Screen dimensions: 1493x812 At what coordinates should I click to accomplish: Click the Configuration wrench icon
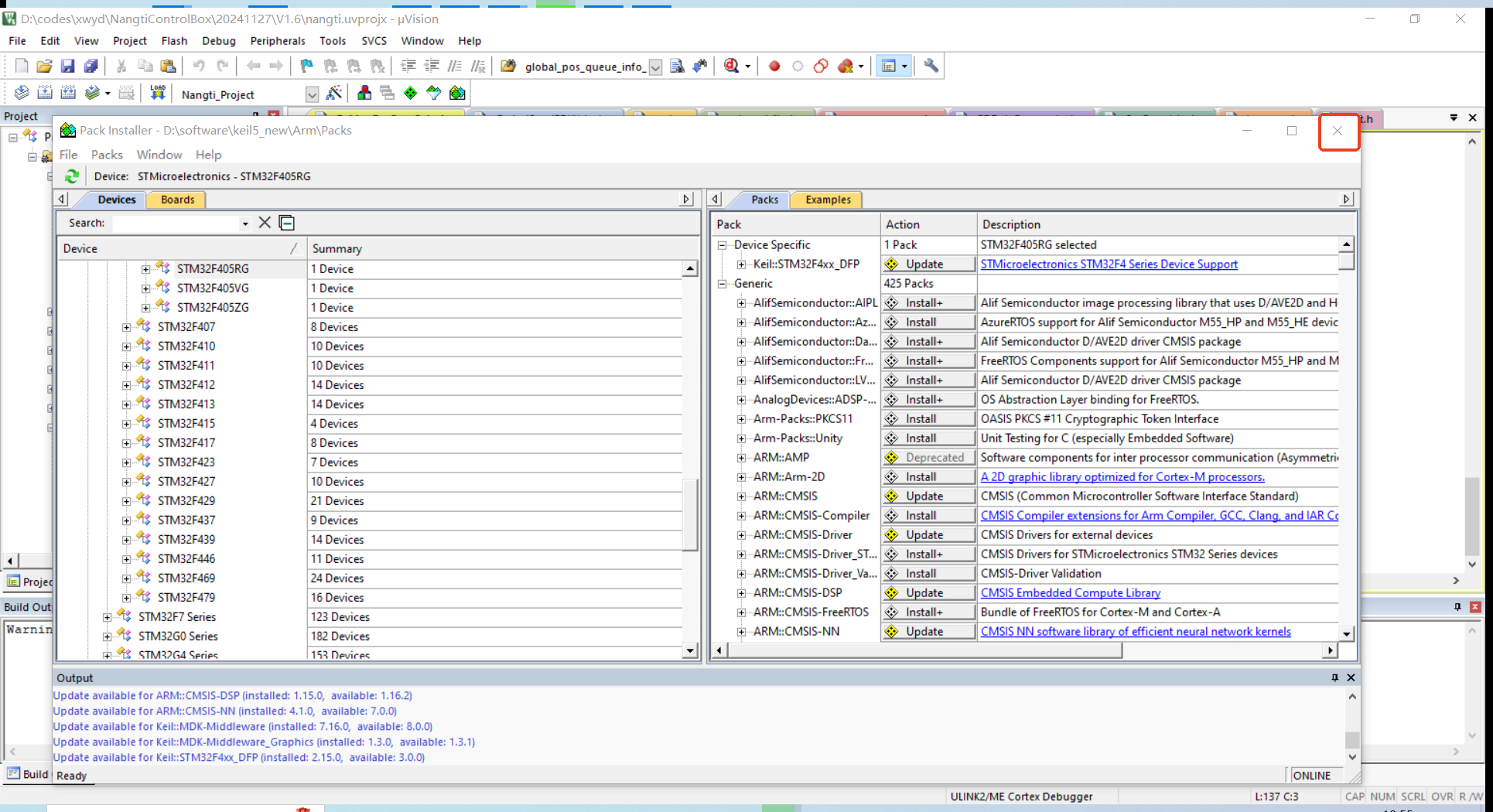pyautogui.click(x=931, y=67)
